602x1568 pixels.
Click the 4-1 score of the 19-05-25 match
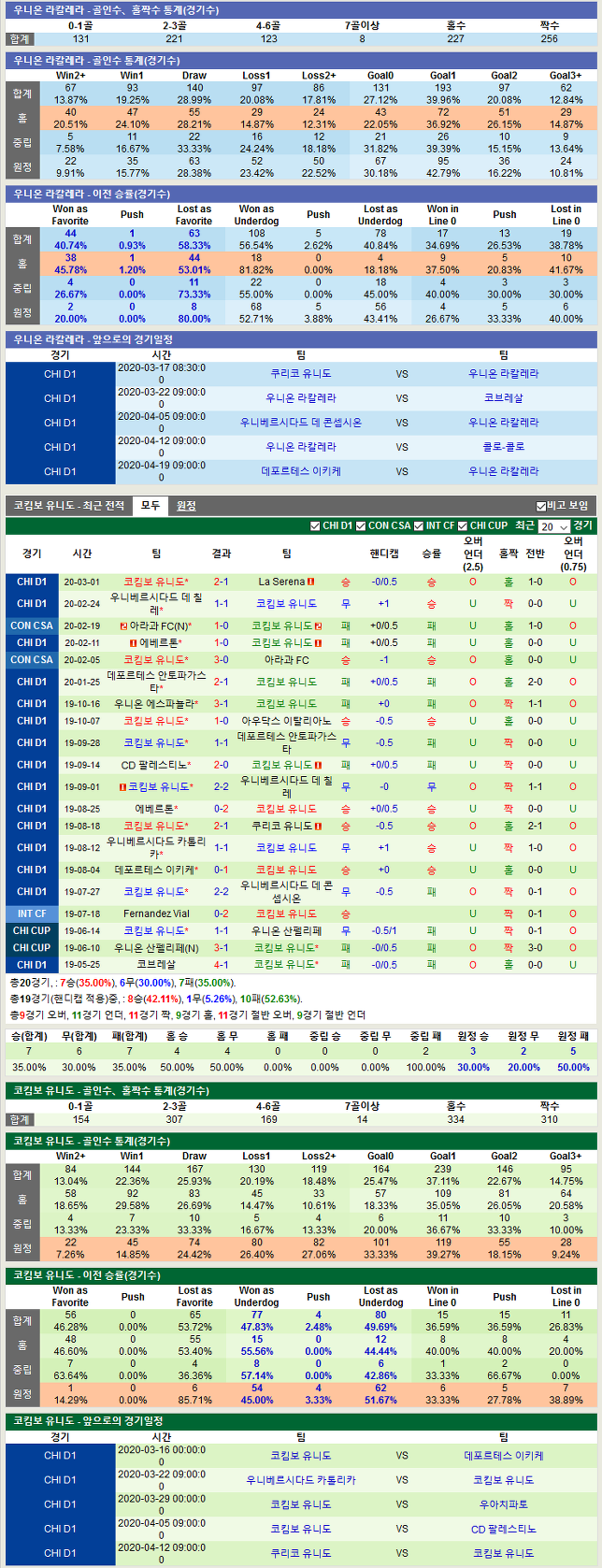[221, 965]
